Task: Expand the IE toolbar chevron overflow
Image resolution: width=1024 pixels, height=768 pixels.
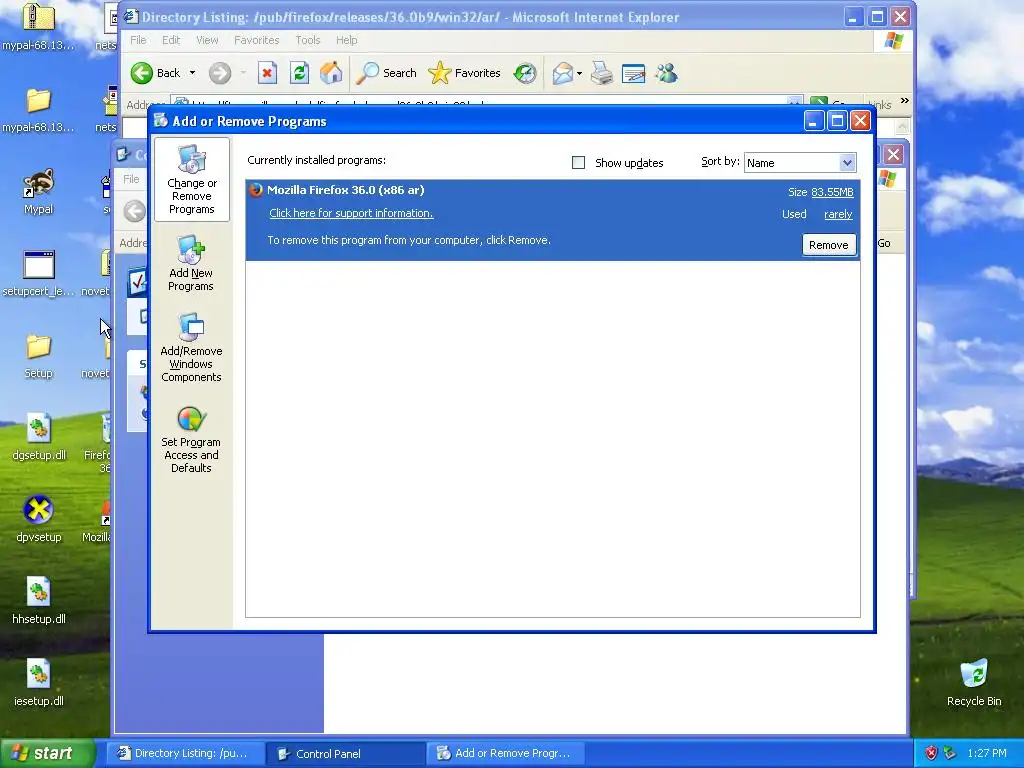Action: coord(904,101)
